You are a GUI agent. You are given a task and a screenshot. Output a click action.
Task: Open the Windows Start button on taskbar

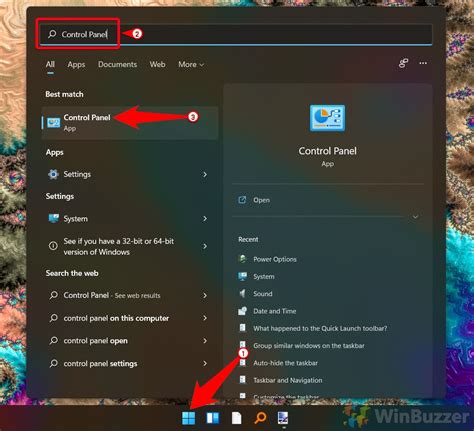coord(188,418)
